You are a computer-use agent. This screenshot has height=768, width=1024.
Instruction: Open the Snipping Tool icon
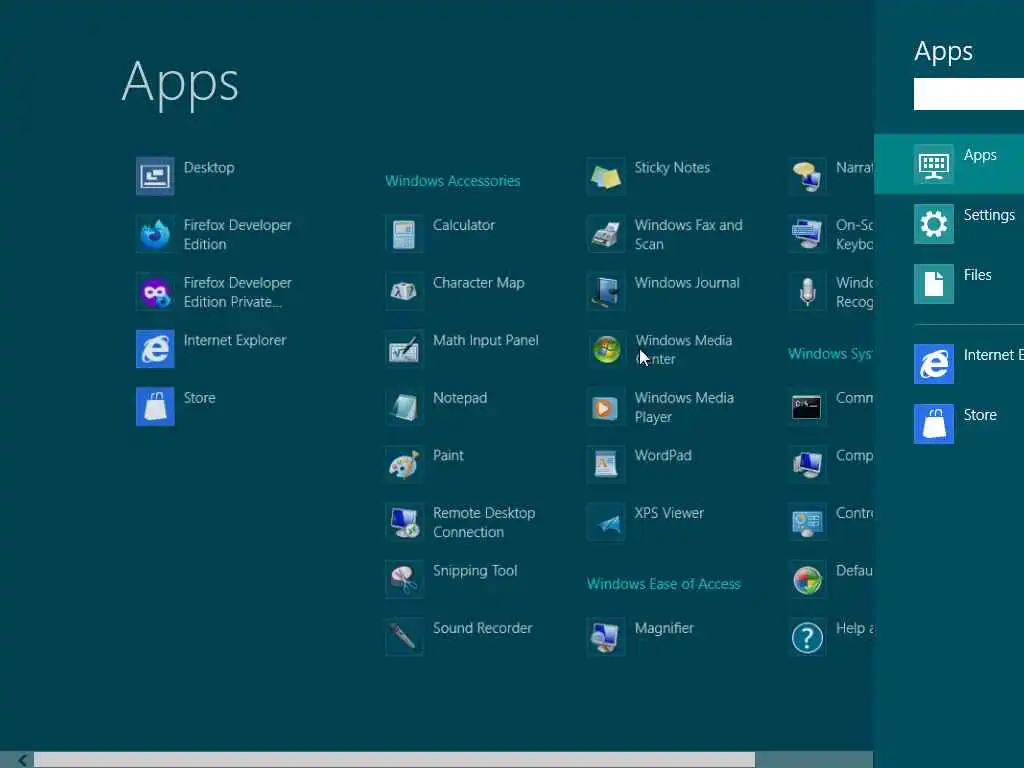pos(404,579)
